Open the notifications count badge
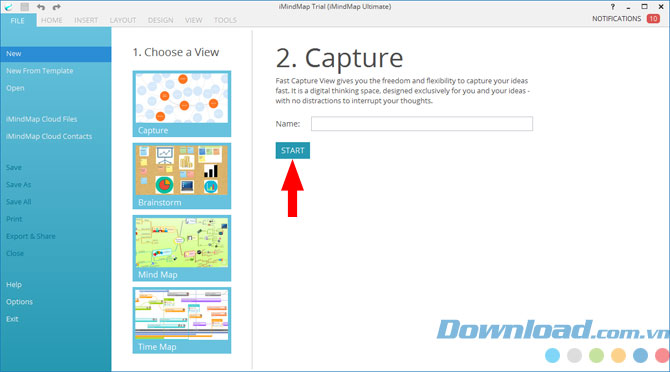The height and width of the screenshot is (372, 670). (x=653, y=19)
